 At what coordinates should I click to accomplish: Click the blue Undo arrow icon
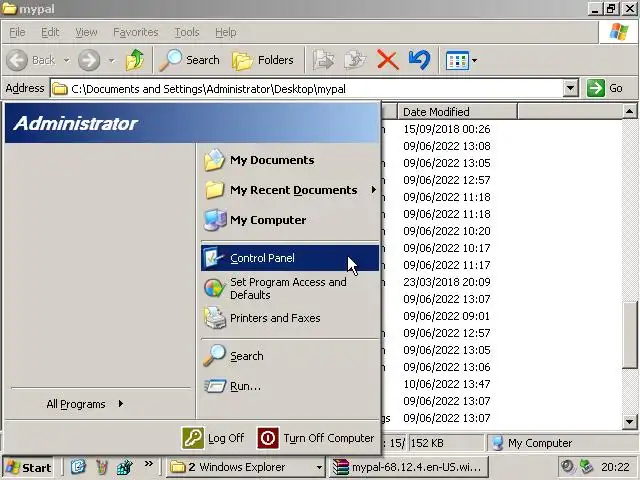(419, 60)
